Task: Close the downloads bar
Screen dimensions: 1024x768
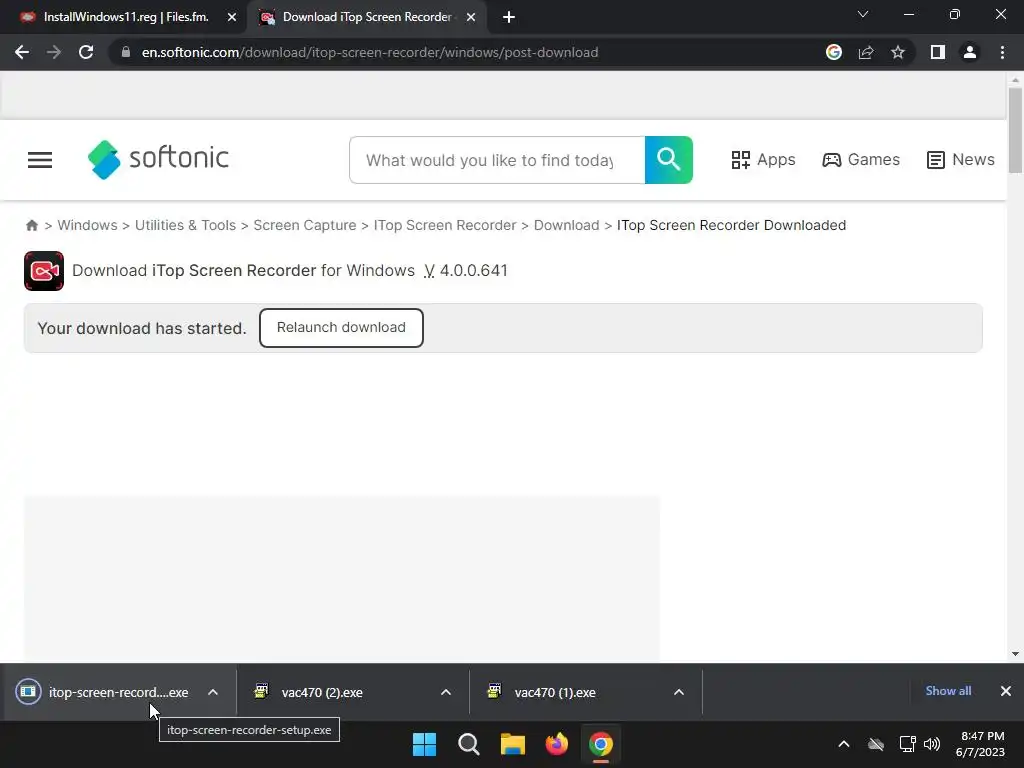Action: pyautogui.click(x=1006, y=691)
